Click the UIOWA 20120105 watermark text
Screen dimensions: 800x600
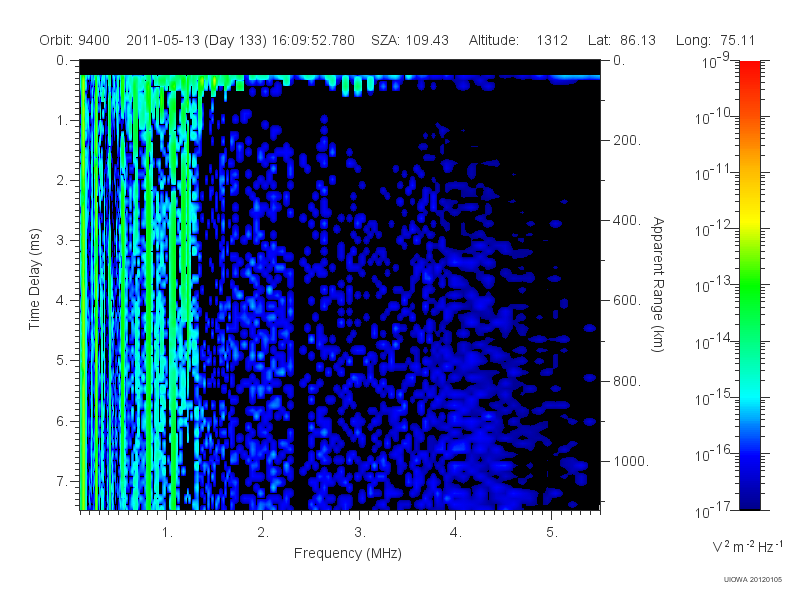coord(753,580)
